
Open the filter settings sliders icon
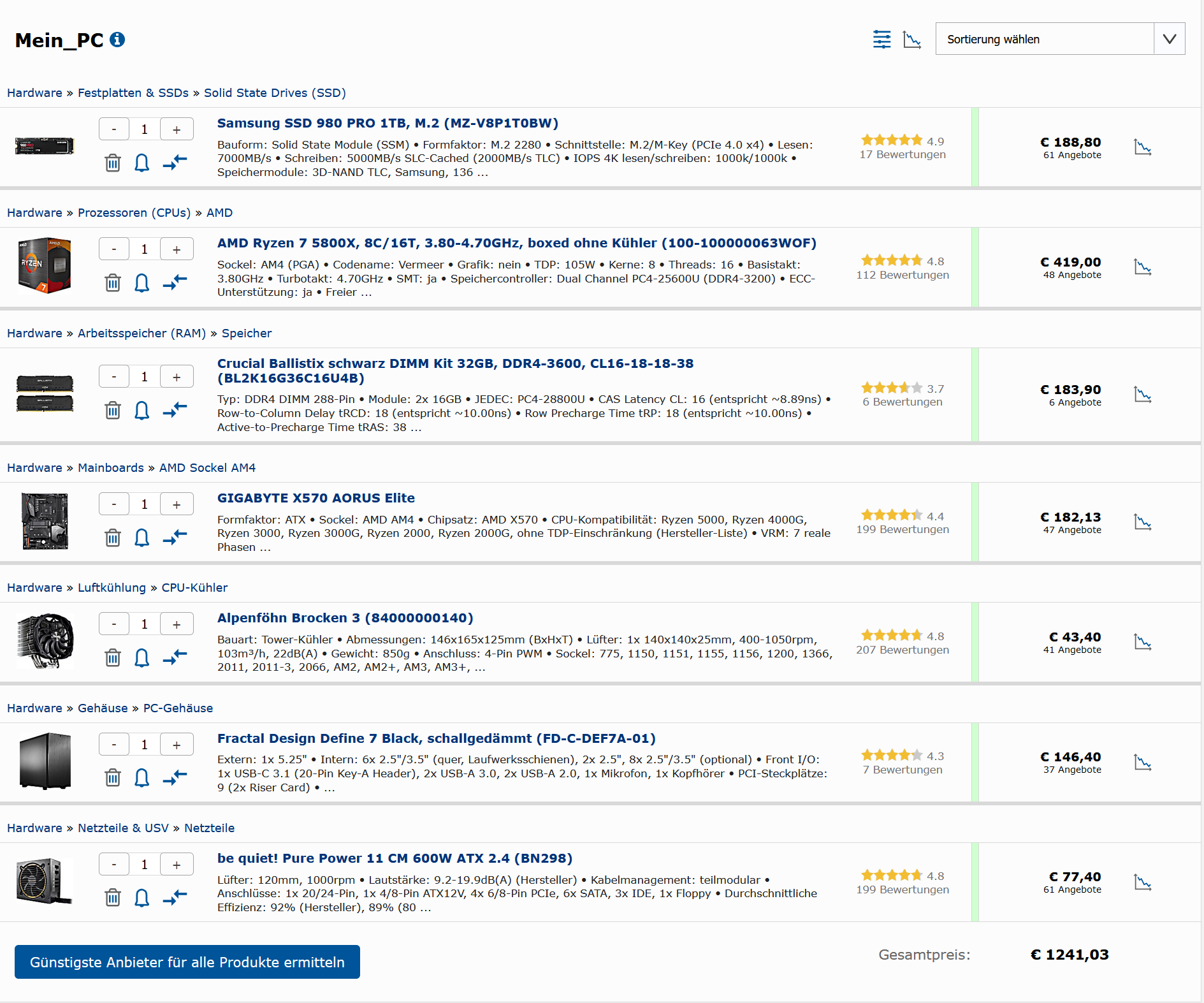pyautogui.click(x=881, y=40)
